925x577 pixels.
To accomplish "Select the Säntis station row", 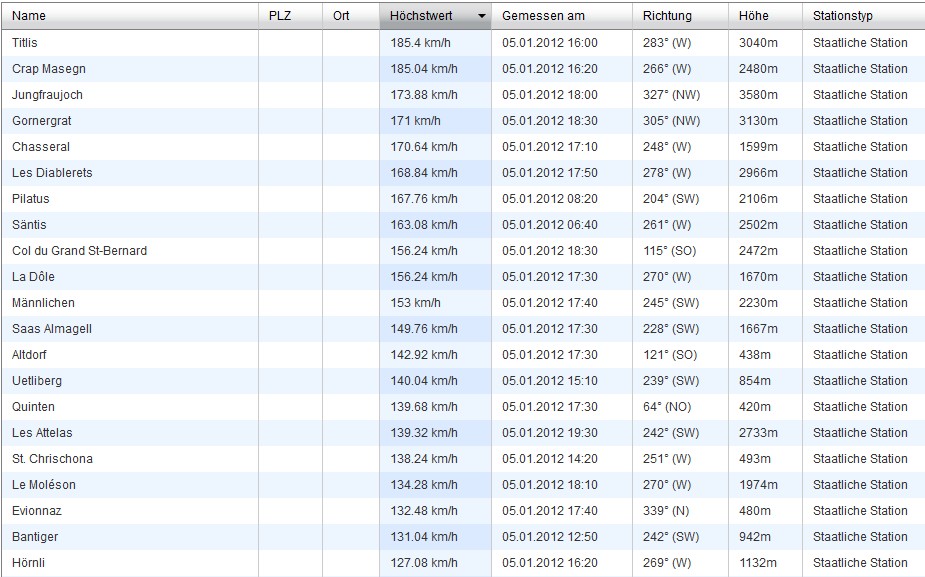I will click(29, 225).
